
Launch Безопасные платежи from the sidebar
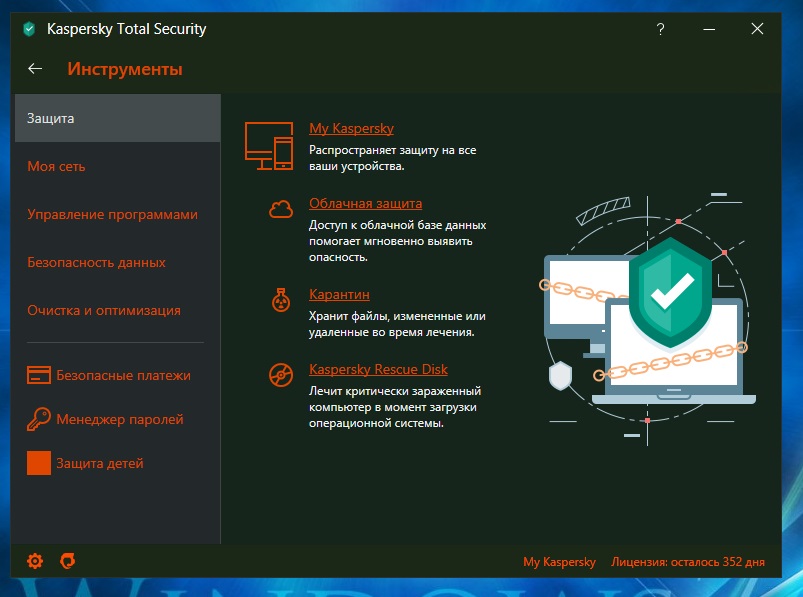point(123,375)
